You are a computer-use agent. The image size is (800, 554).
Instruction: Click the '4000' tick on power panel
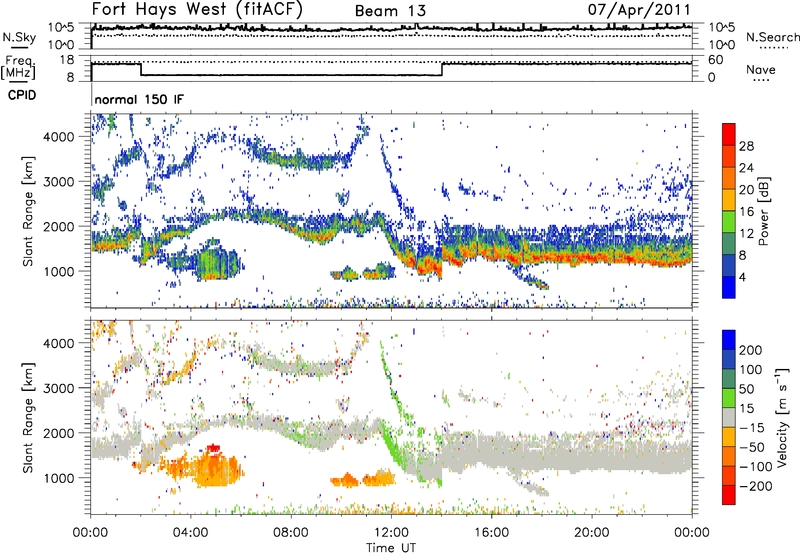(58, 137)
